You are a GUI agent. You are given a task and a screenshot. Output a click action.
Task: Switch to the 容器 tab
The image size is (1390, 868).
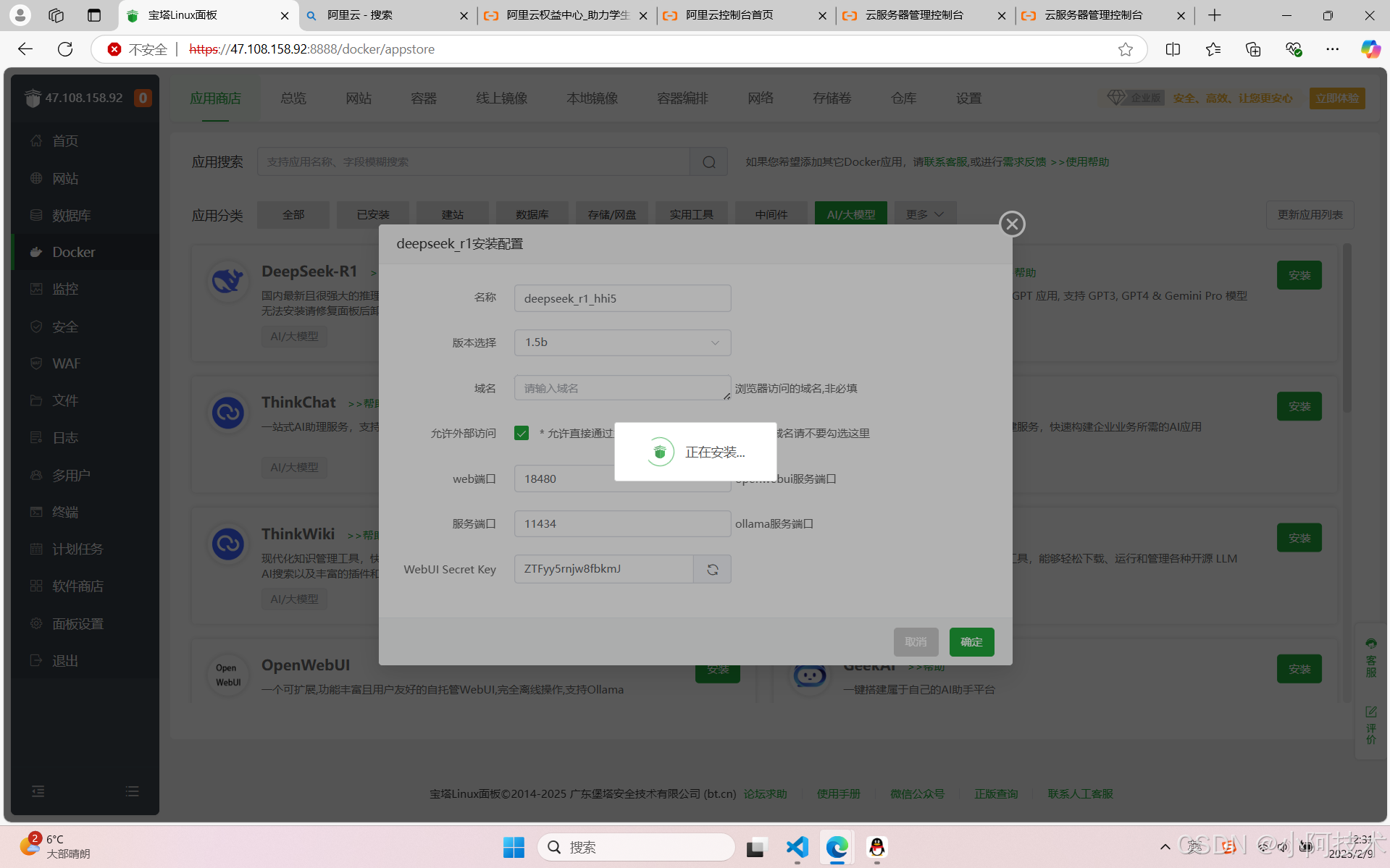424,98
